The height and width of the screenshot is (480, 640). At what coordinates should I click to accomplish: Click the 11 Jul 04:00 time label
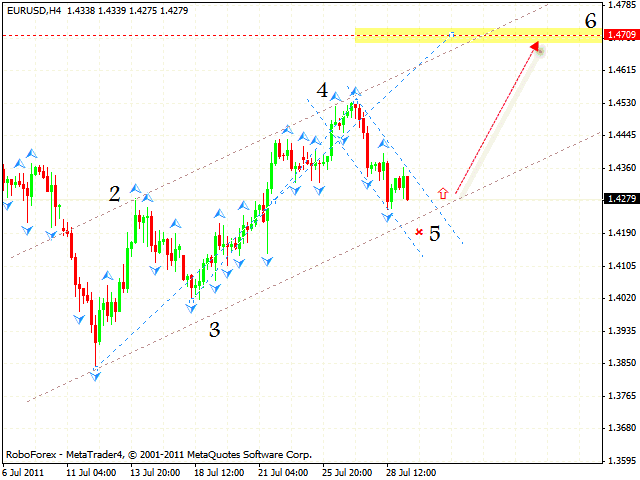[91, 473]
